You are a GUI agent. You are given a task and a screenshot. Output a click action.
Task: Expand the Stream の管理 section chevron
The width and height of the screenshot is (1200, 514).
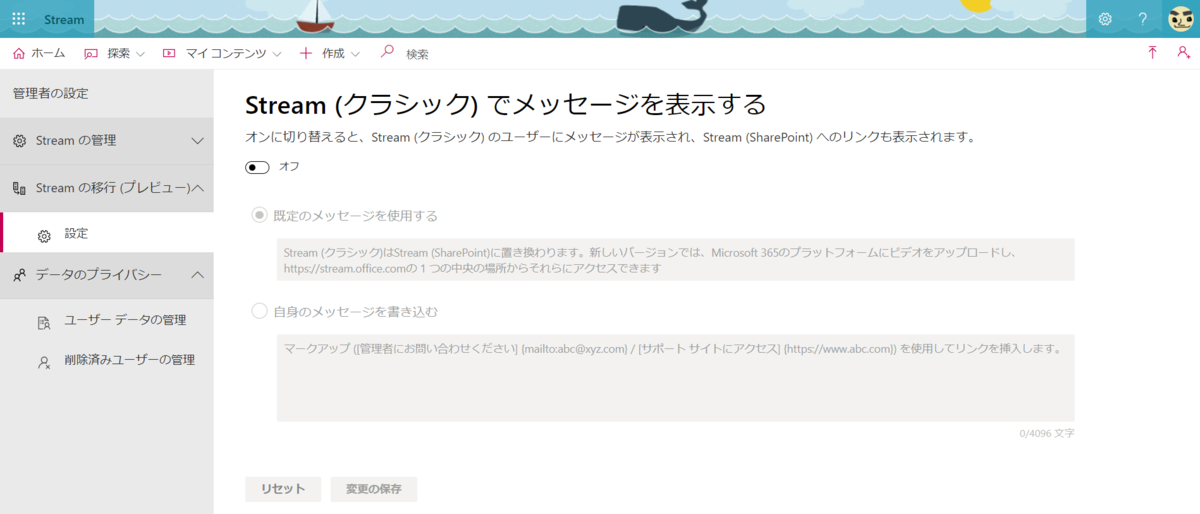[197, 141]
